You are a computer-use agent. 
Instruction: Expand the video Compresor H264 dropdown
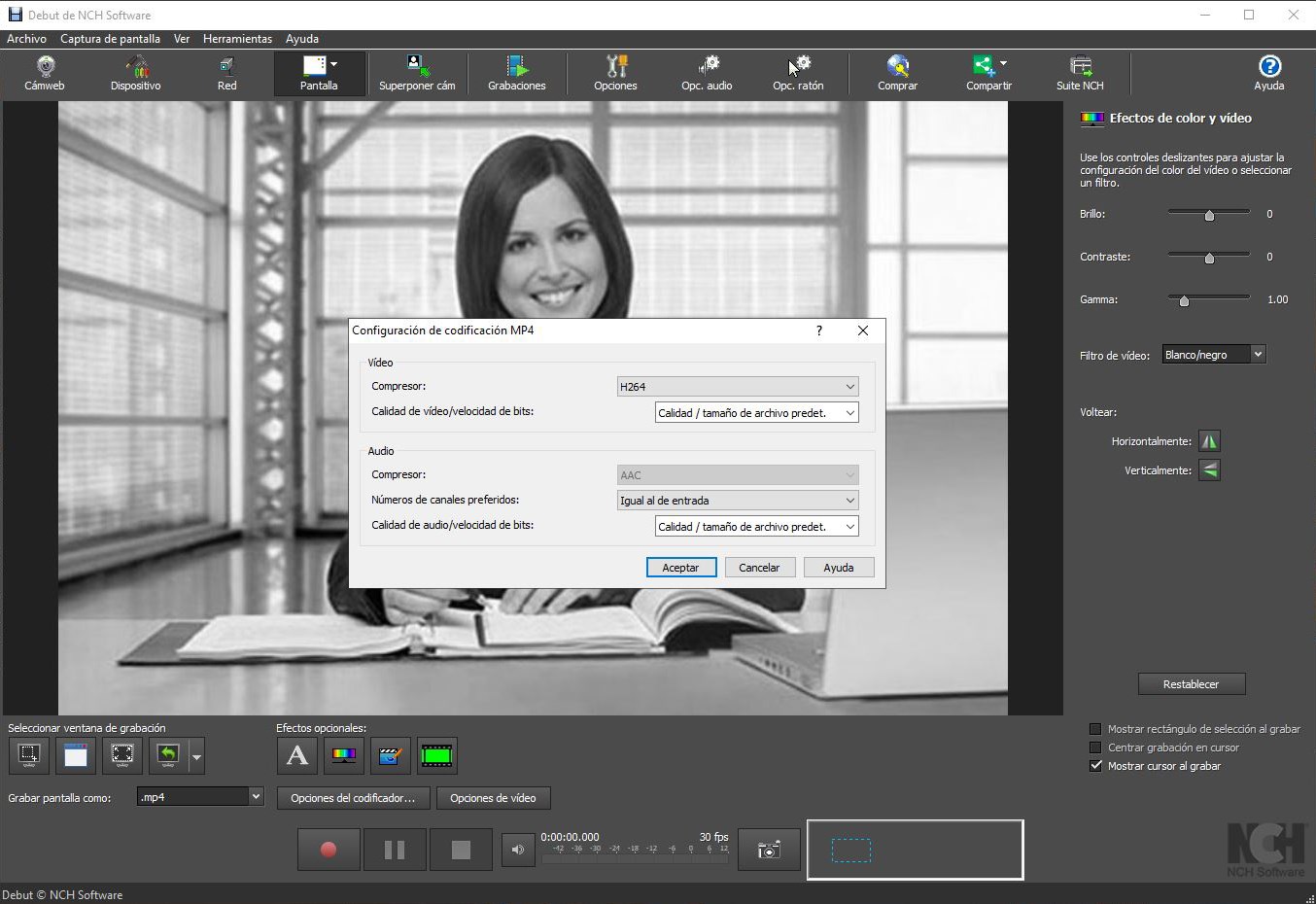click(x=738, y=387)
